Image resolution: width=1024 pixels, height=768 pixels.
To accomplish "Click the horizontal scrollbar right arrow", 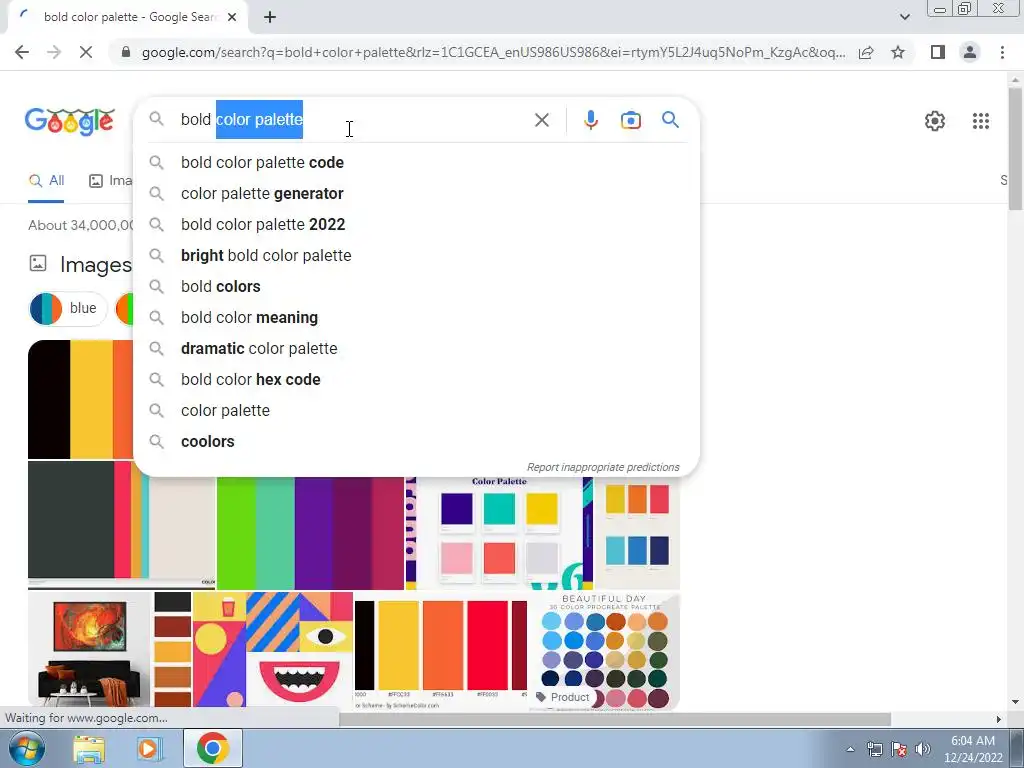I will 998,719.
